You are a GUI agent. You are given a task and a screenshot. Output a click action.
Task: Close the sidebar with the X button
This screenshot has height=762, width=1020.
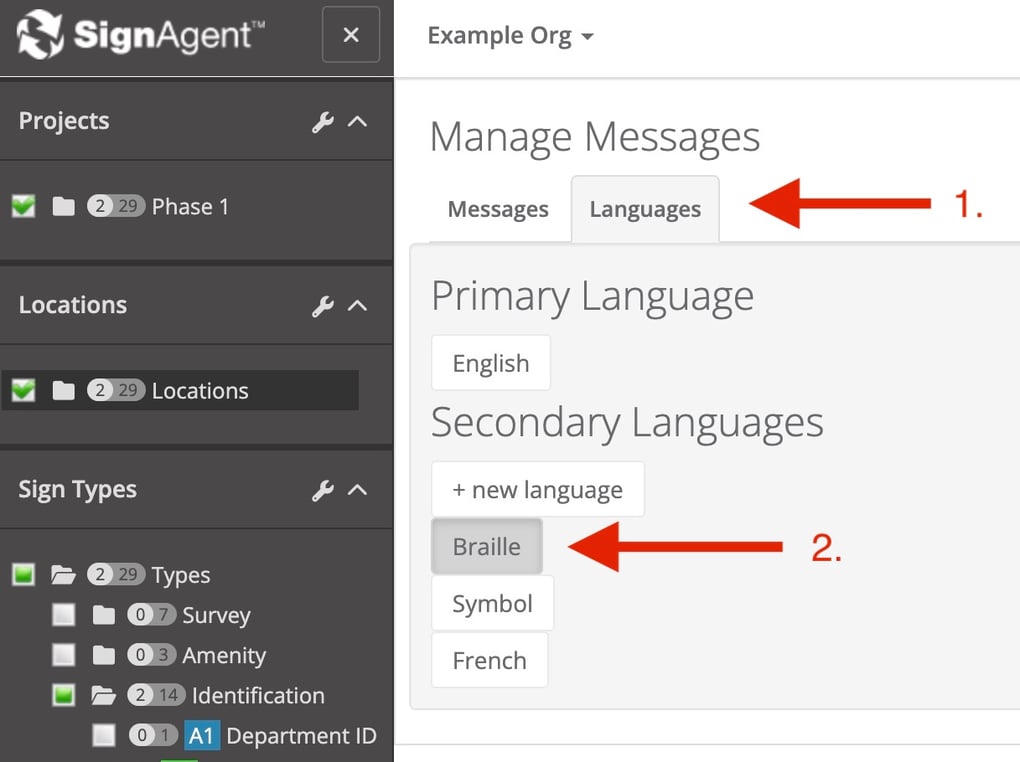(351, 35)
